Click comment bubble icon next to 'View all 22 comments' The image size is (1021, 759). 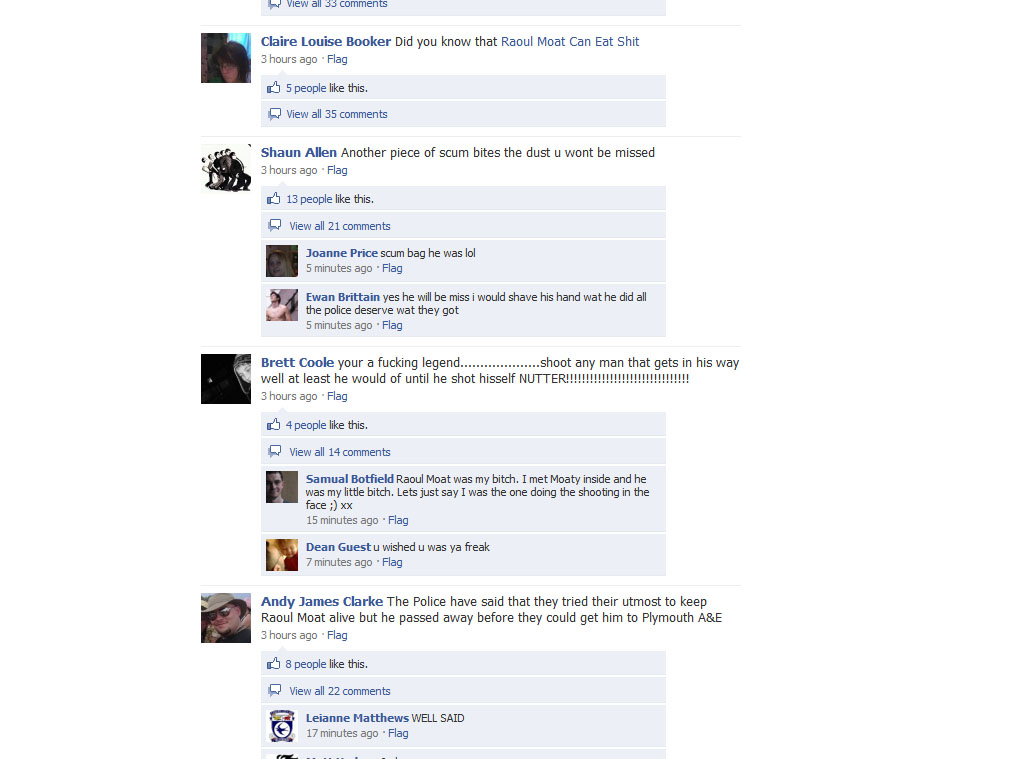[x=275, y=690]
